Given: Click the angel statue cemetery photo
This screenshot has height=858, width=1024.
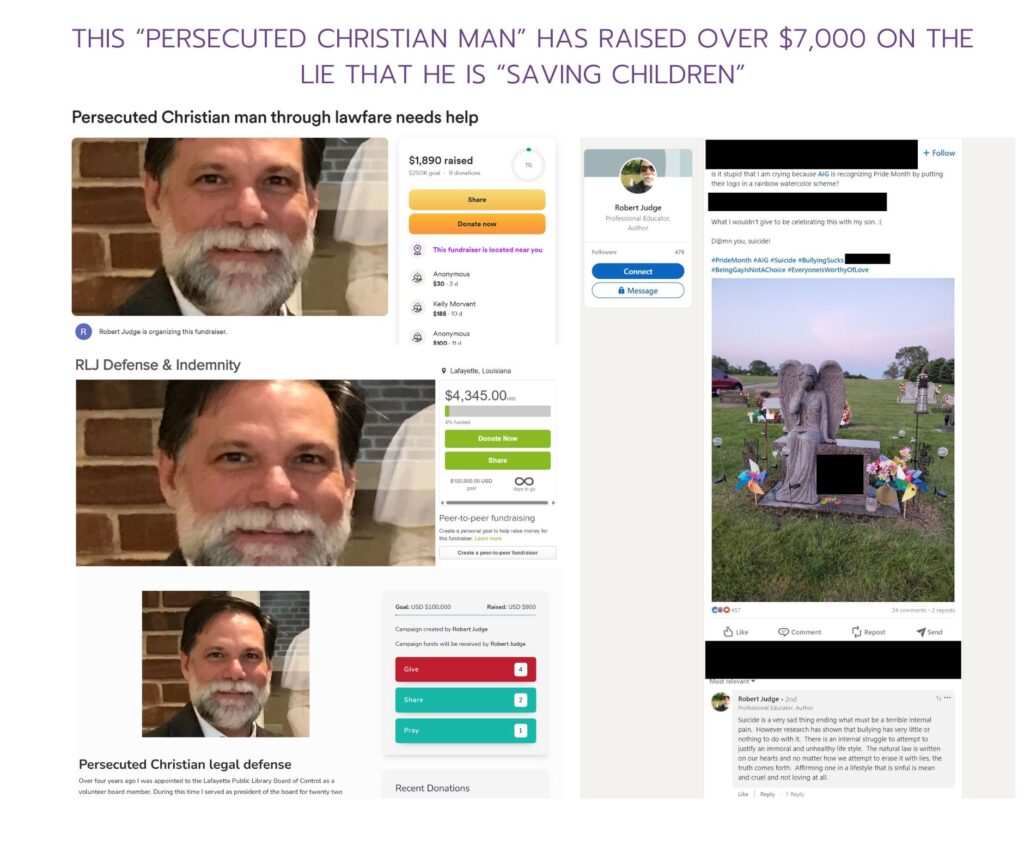Looking at the screenshot, I should pos(833,439).
